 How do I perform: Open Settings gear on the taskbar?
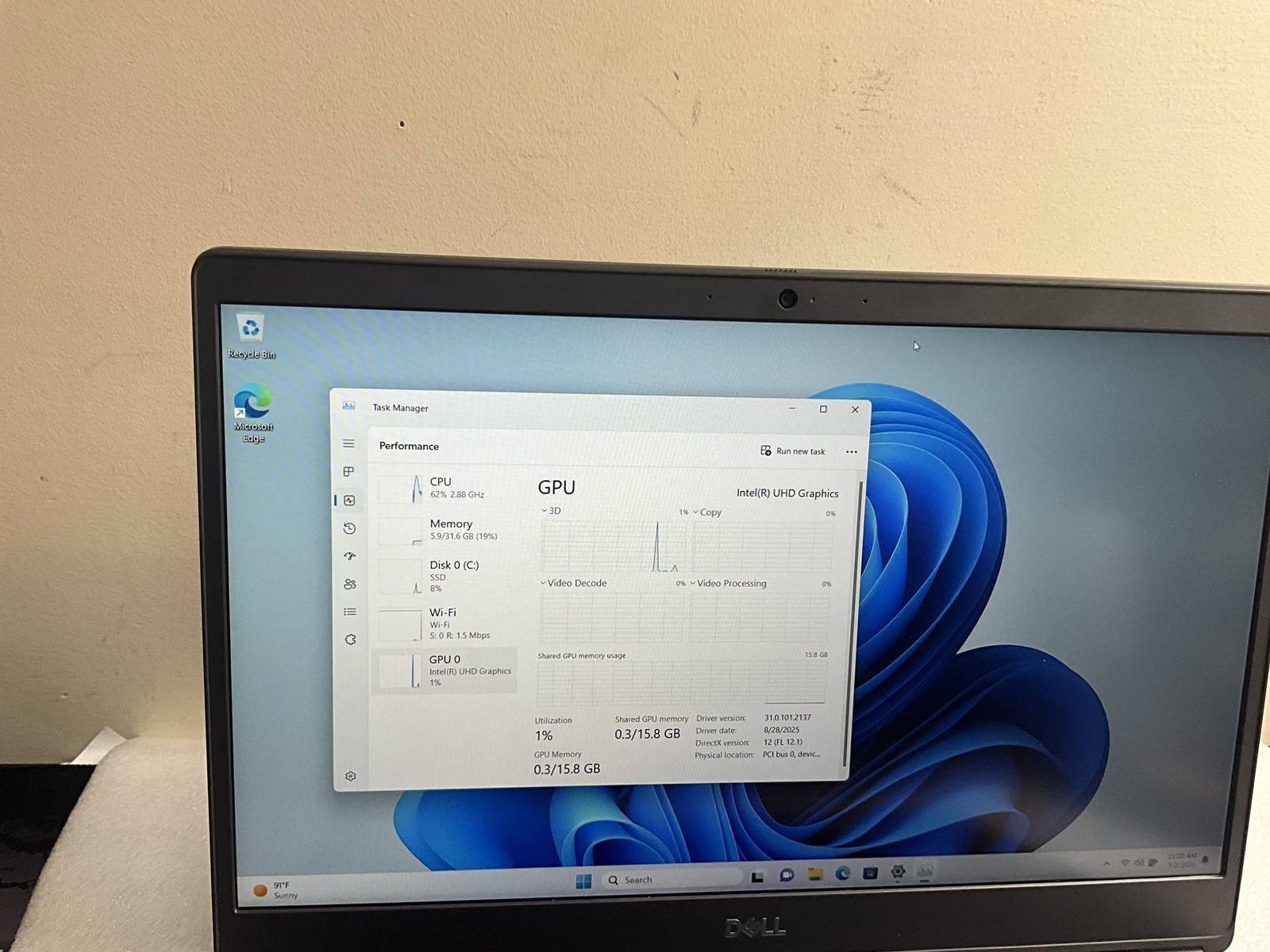pyautogui.click(x=898, y=871)
